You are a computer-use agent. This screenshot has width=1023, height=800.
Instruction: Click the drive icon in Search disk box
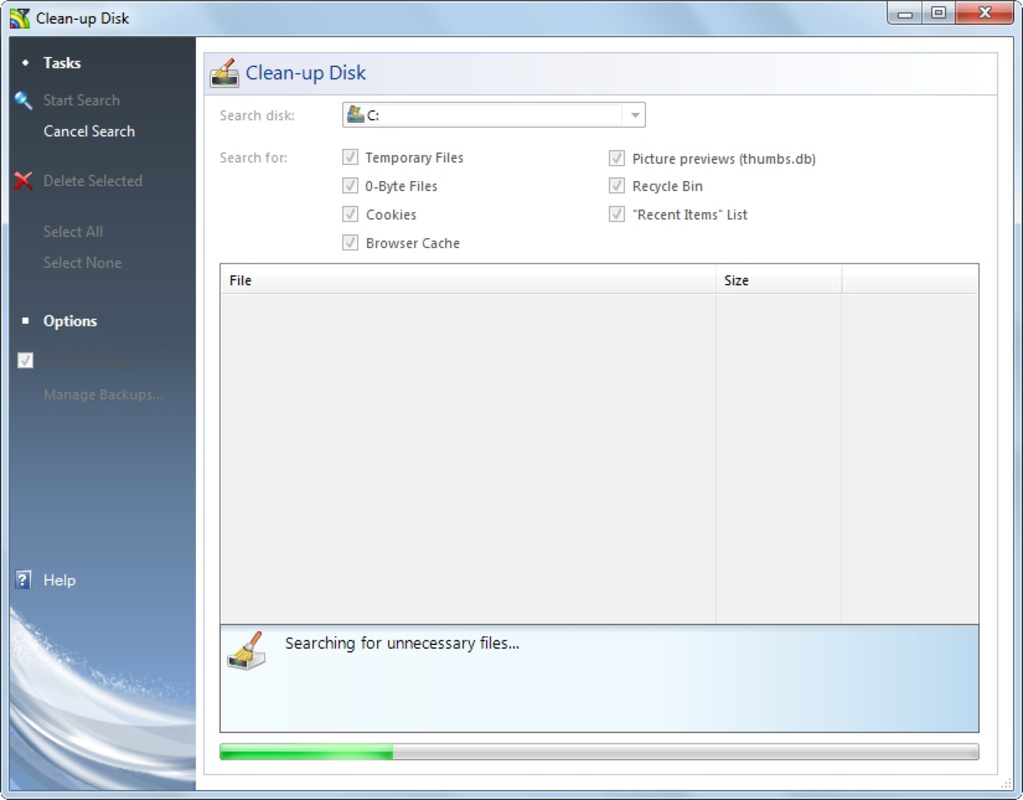point(355,114)
